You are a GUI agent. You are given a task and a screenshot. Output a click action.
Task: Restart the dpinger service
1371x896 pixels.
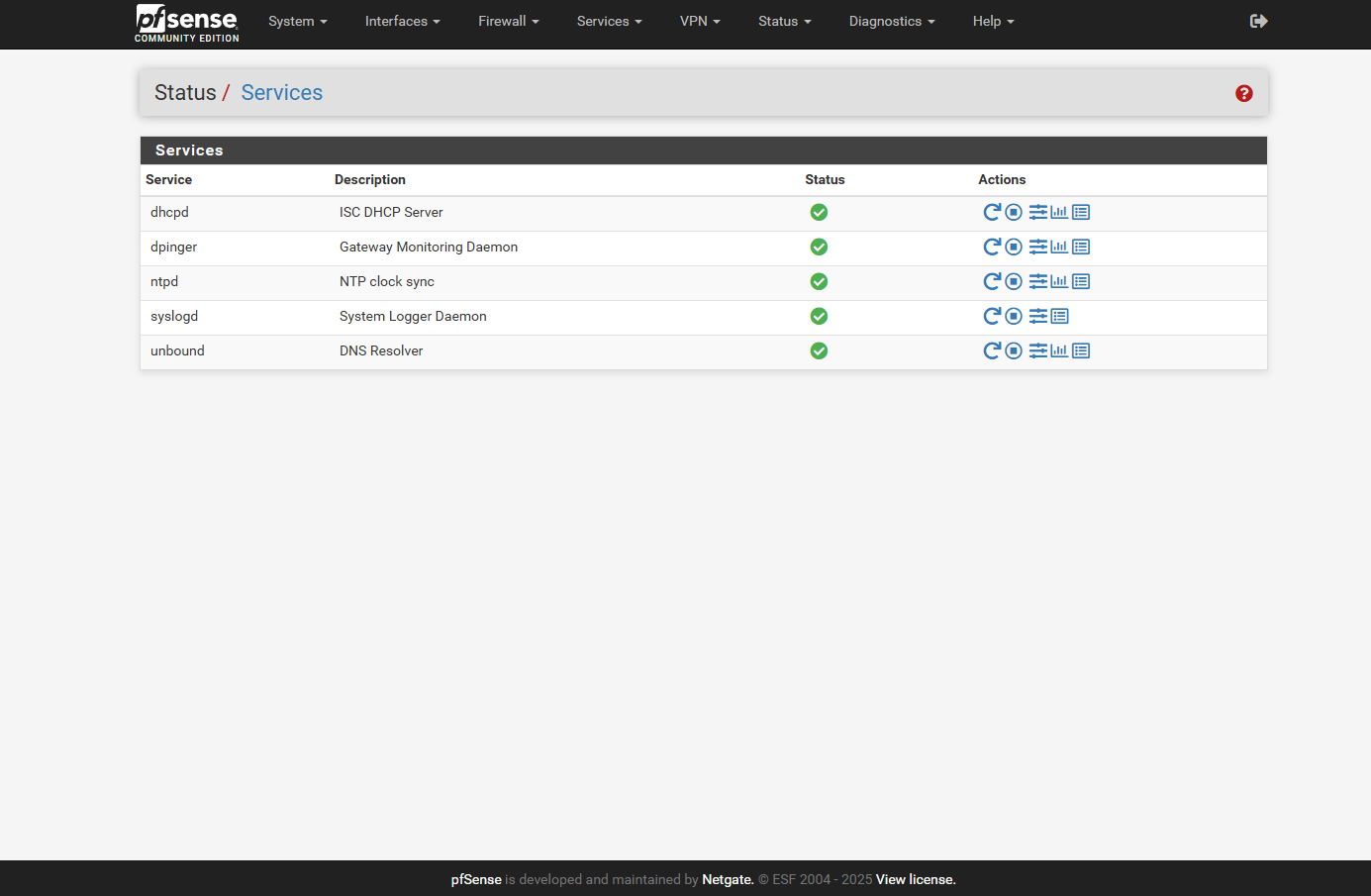pos(992,247)
